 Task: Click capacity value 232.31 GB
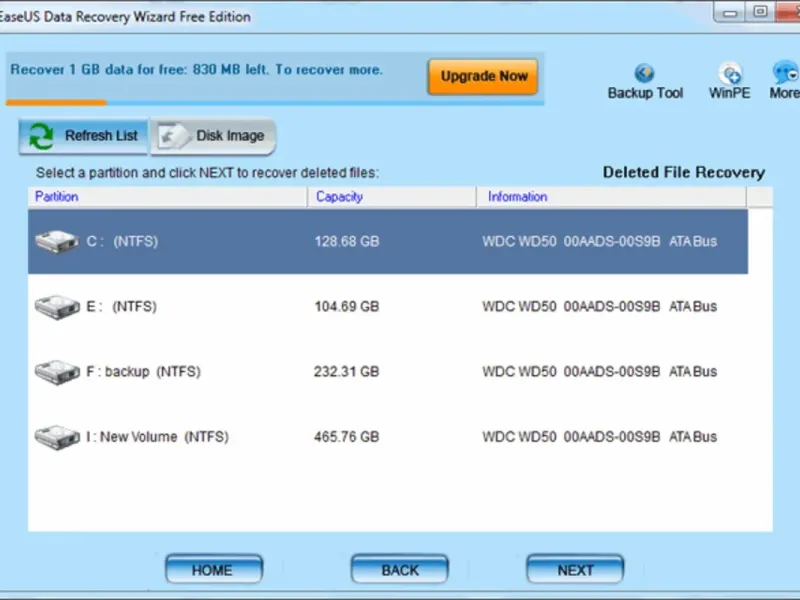pos(346,372)
